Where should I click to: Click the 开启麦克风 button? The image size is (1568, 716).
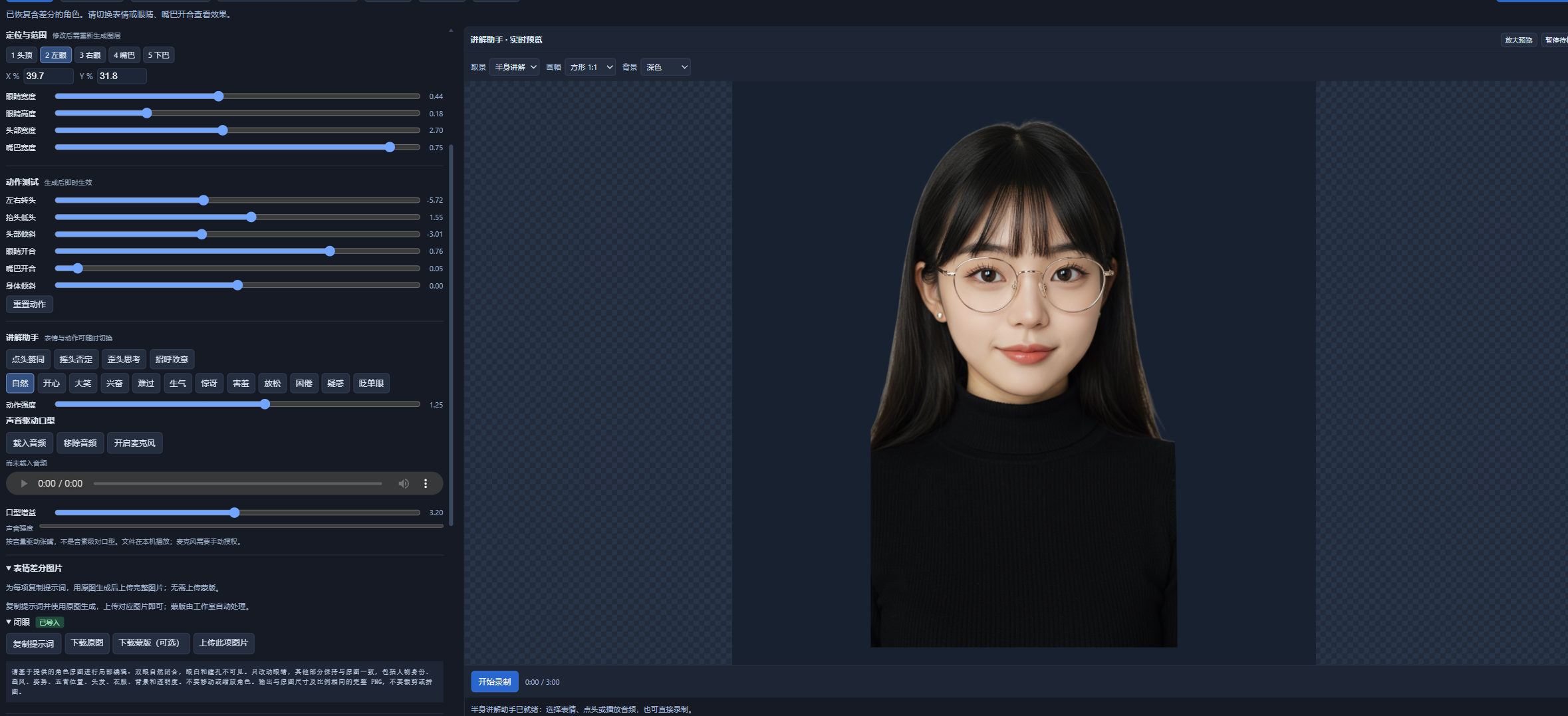tap(134, 443)
